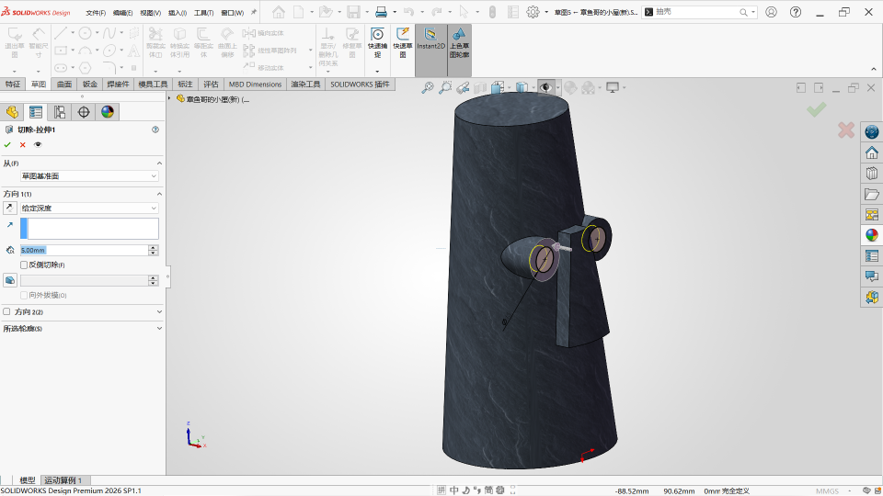Open Custom Properties in the task pane
Screen dimensions: 883x496
click(872, 256)
